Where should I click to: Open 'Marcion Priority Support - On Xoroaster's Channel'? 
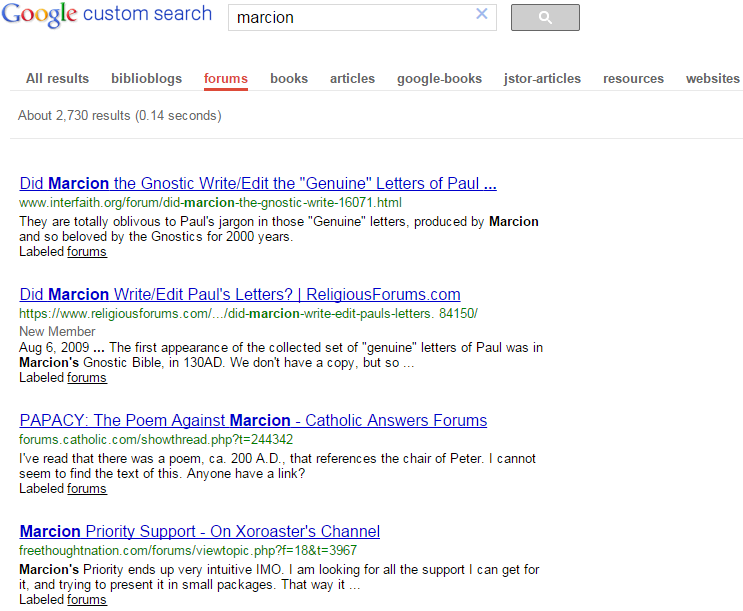tap(199, 531)
